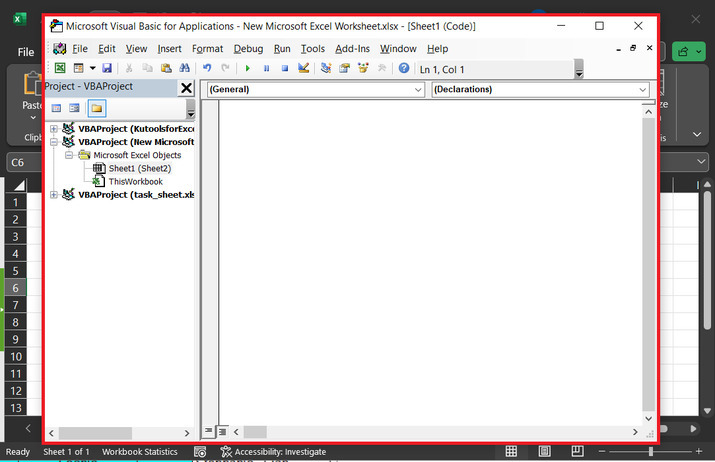Click the green Run Sub play icon
The height and width of the screenshot is (462, 715).
(x=248, y=68)
